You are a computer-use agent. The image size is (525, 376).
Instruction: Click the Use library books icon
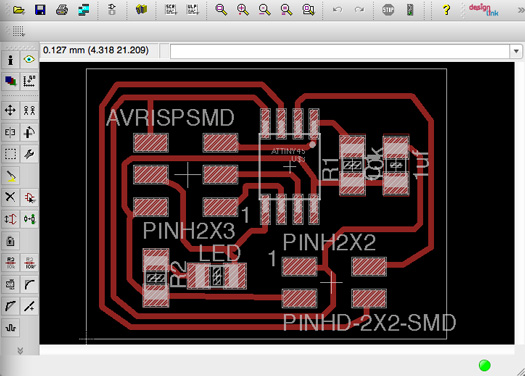click(141, 10)
